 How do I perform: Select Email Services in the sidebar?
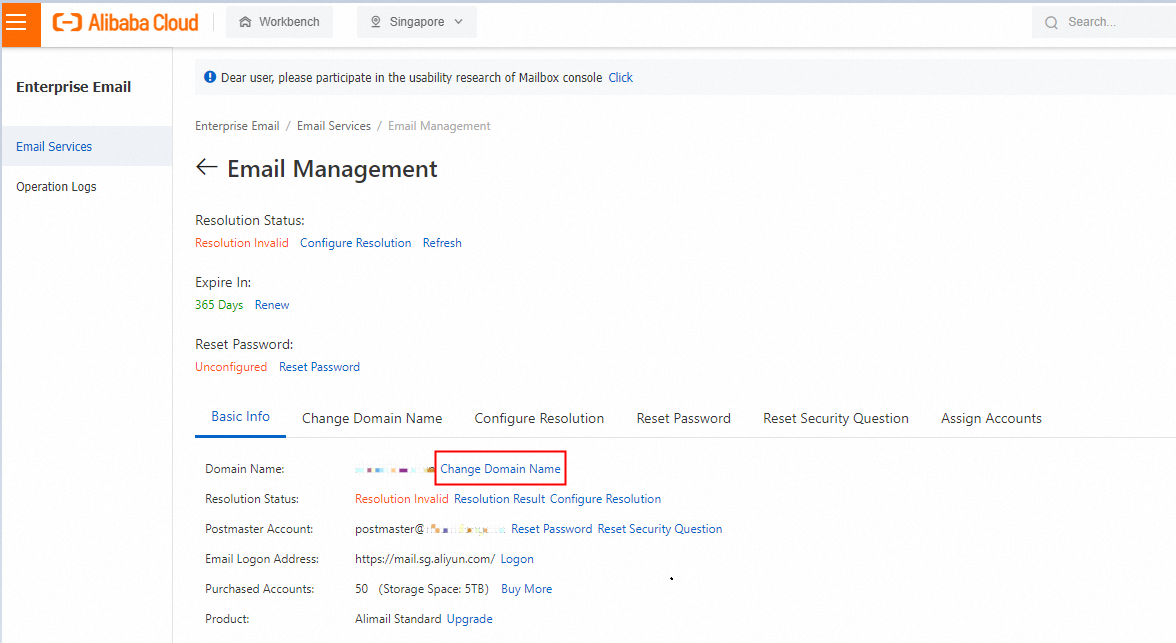coord(54,147)
